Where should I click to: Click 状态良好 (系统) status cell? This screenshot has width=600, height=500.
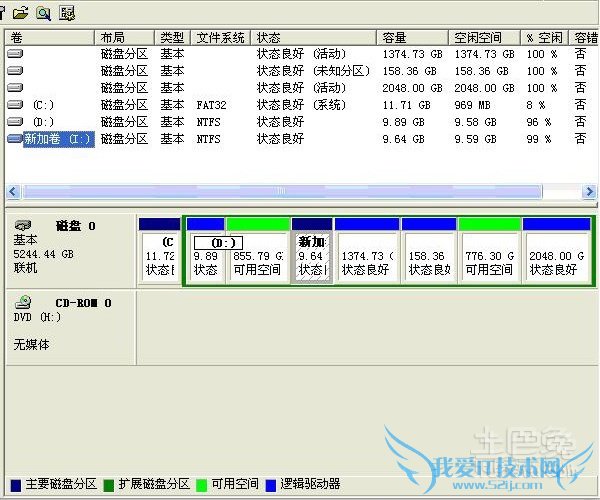coord(301,105)
